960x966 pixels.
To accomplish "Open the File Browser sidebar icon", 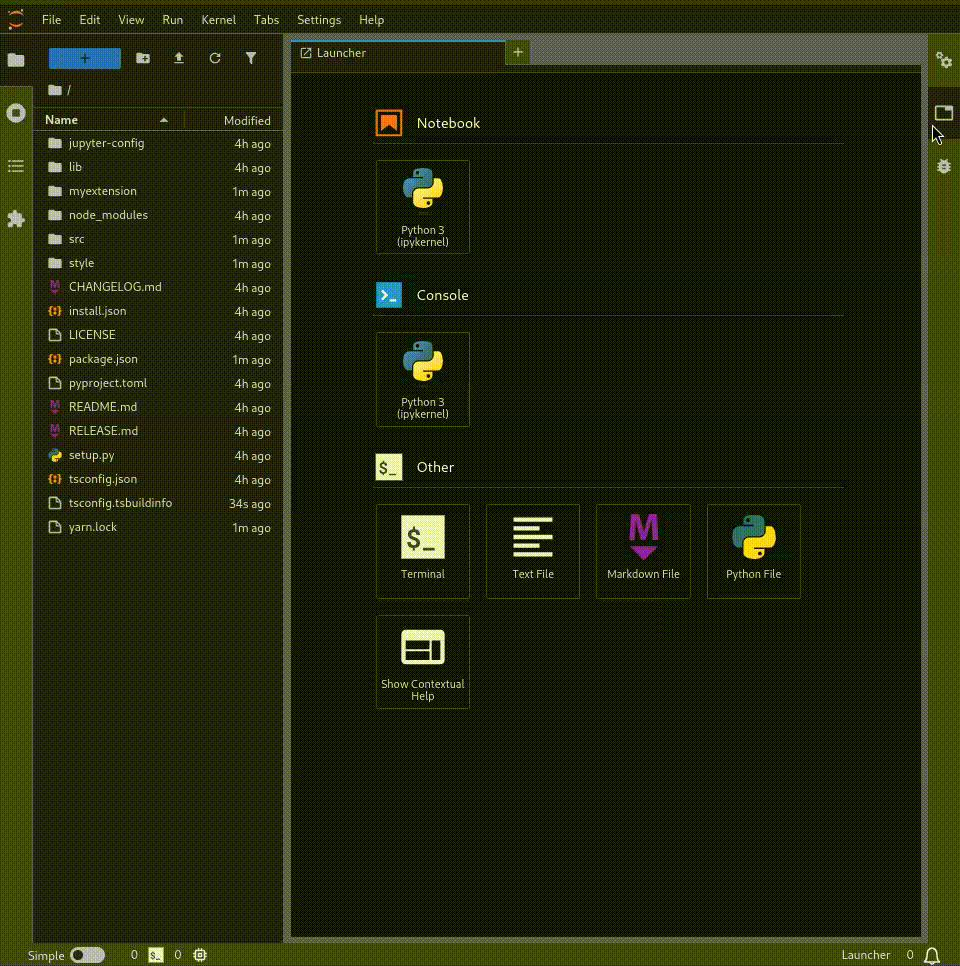I will coord(16,60).
